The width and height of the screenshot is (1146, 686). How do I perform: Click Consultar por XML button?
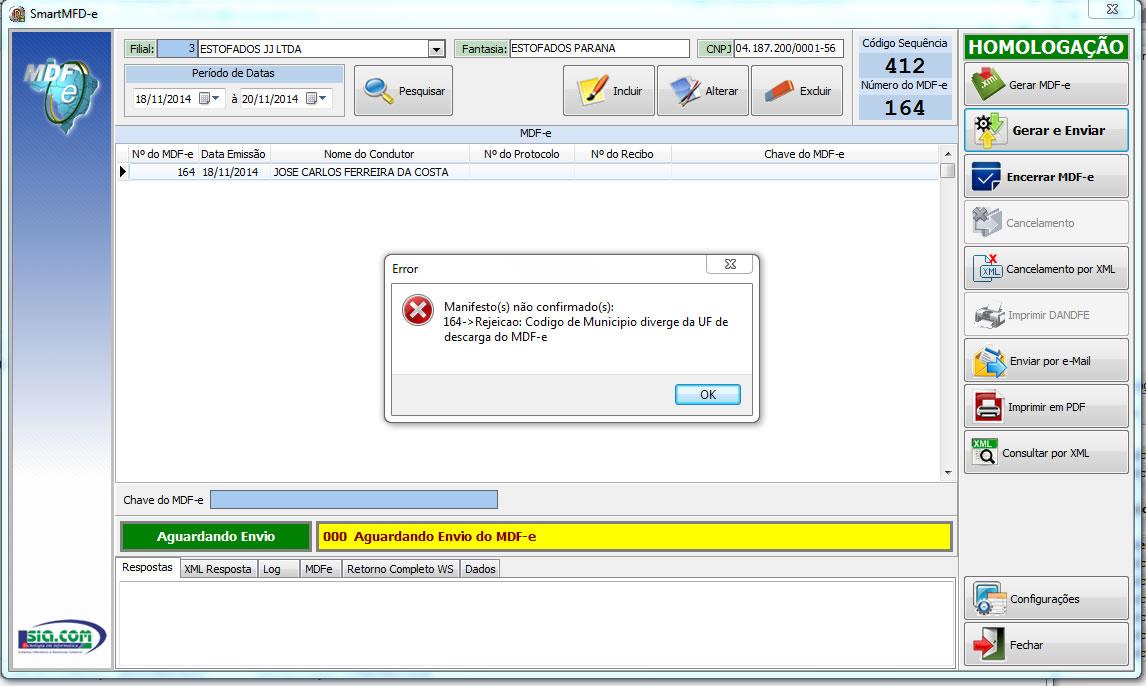[x=1046, y=452]
